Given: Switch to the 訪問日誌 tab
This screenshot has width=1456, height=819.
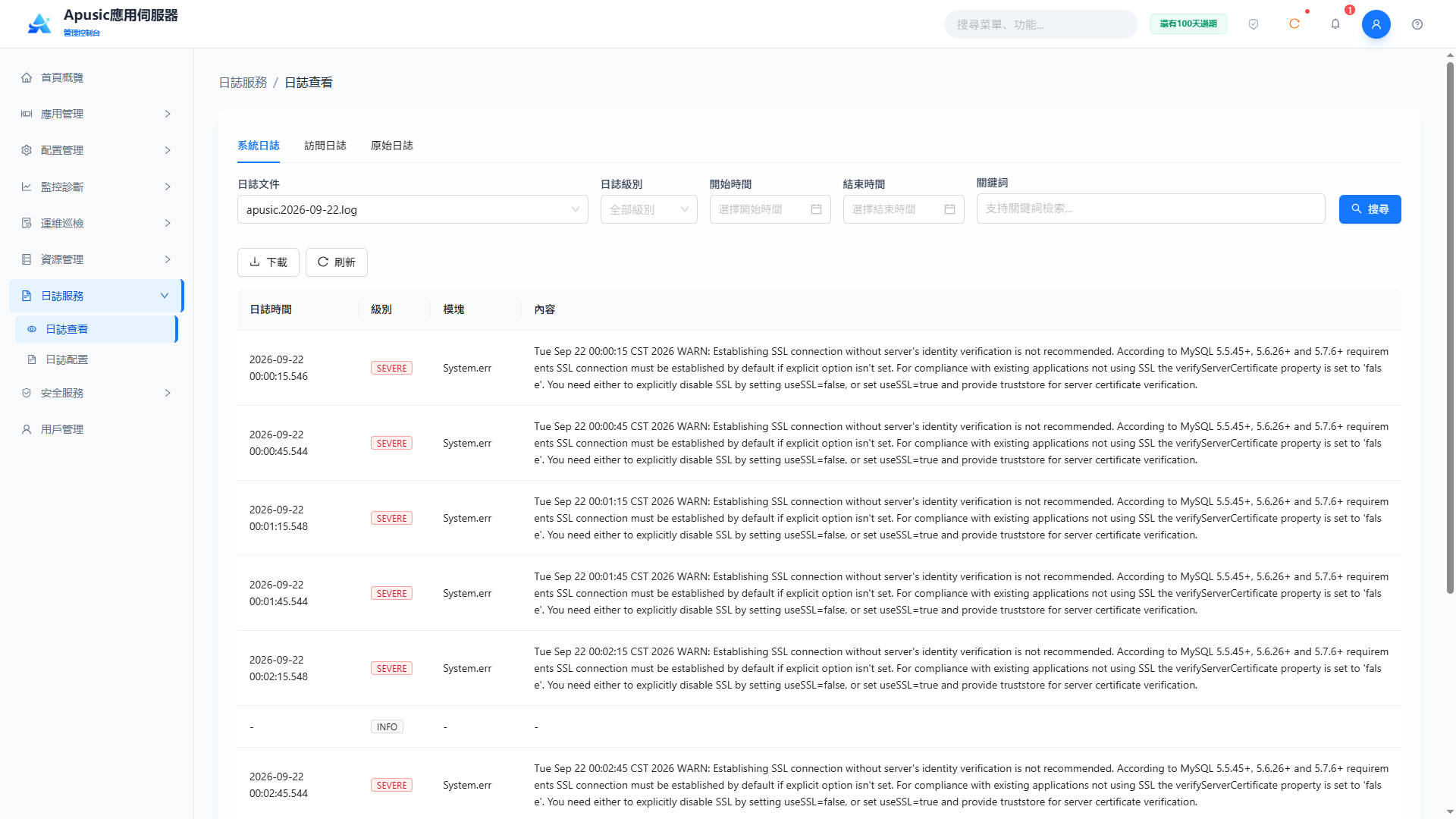Looking at the screenshot, I should (x=325, y=146).
